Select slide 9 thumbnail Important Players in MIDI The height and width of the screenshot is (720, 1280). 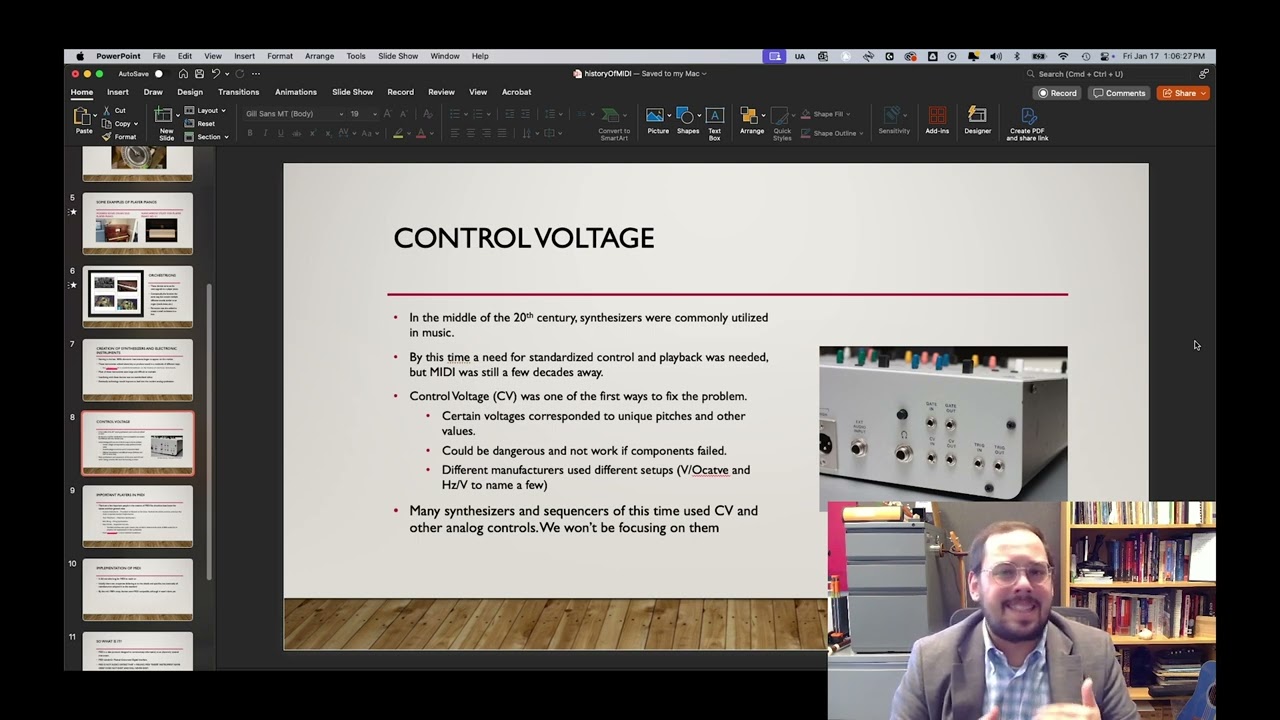137,516
